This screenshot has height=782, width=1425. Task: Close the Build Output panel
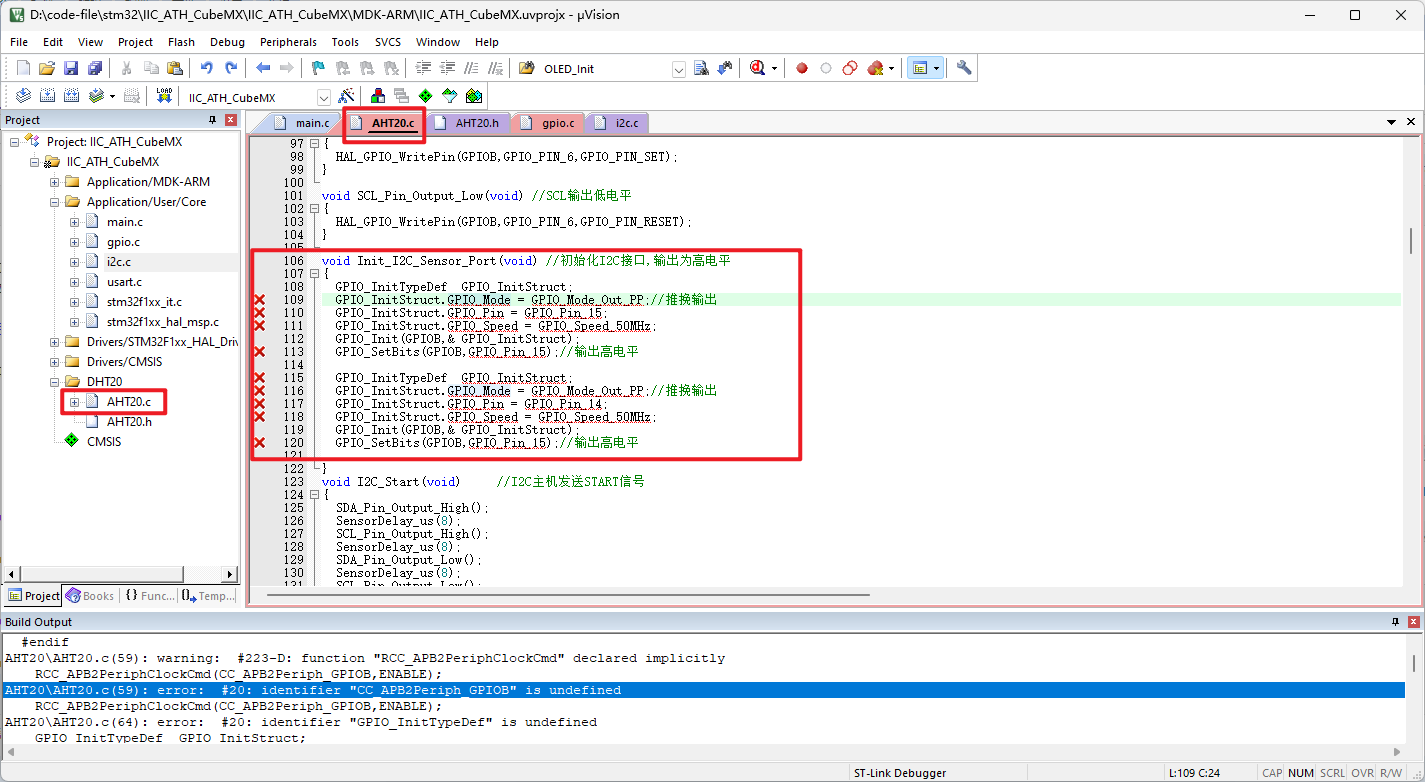(x=1413, y=622)
